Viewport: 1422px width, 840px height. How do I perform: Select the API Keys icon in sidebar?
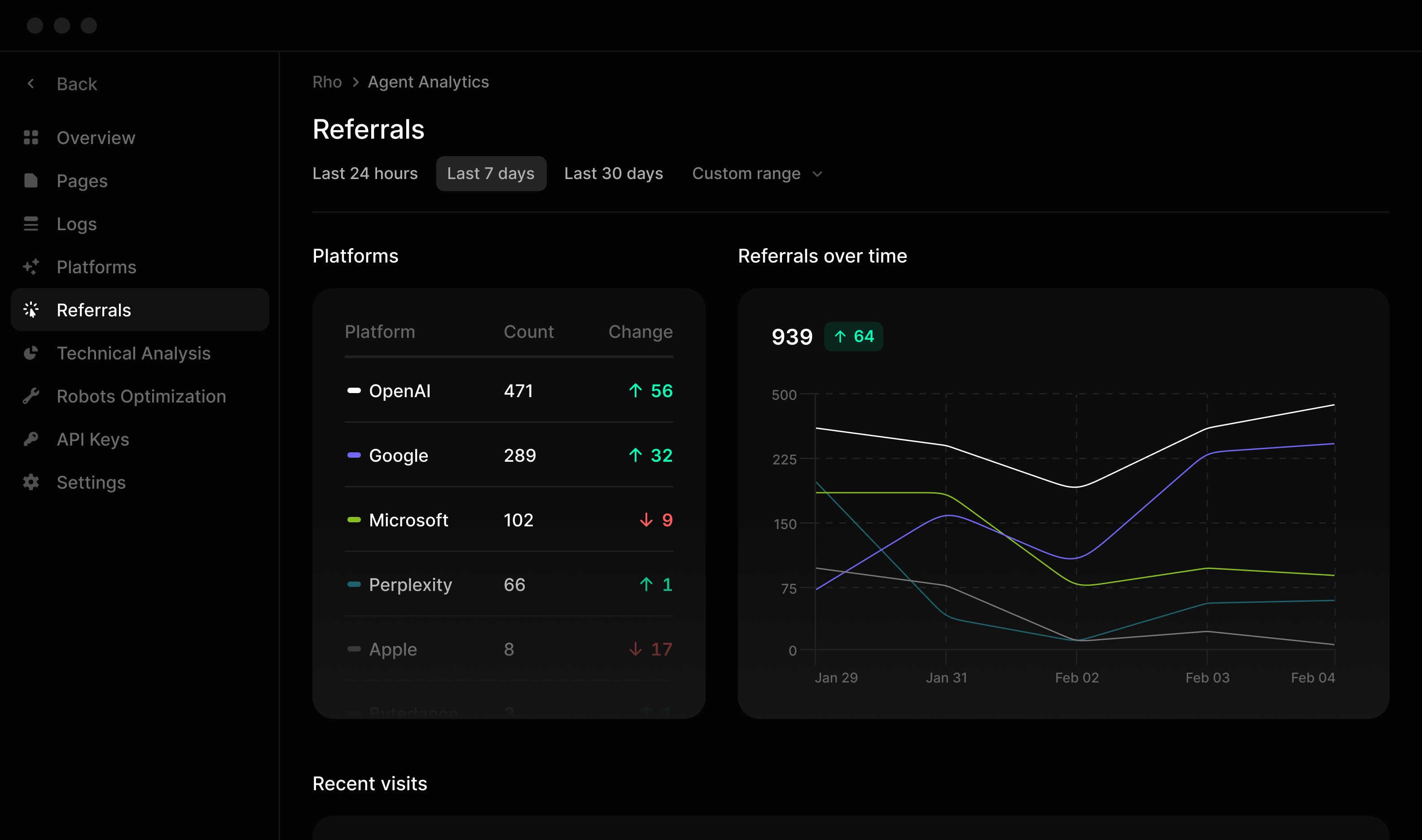point(31,439)
